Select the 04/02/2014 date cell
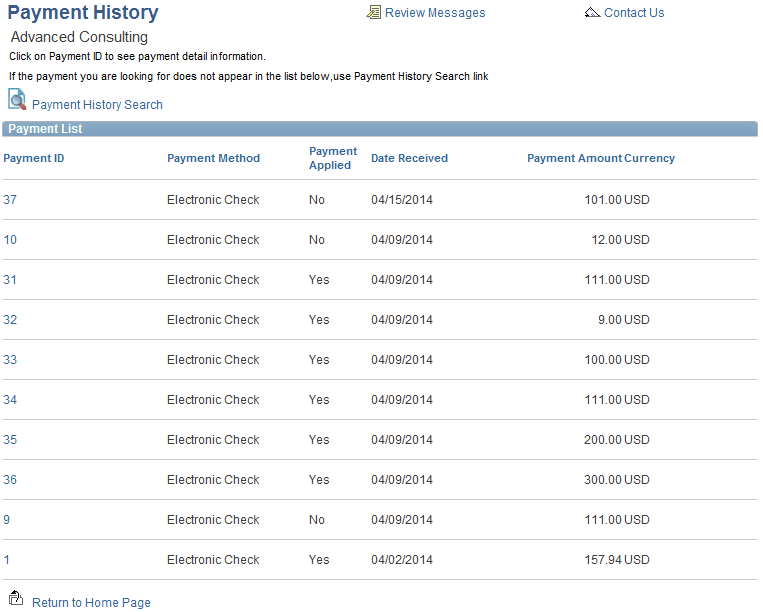Screen dimensions: 763x612 tap(402, 559)
